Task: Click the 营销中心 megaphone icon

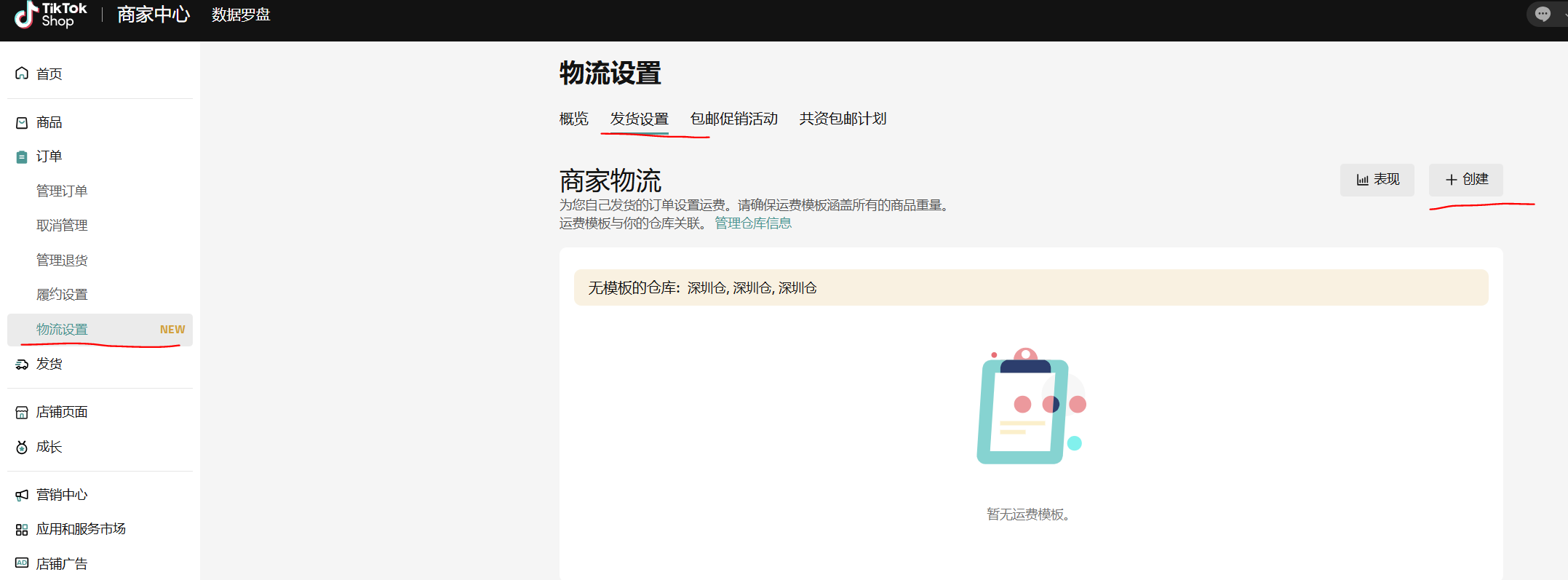Action: [22, 496]
